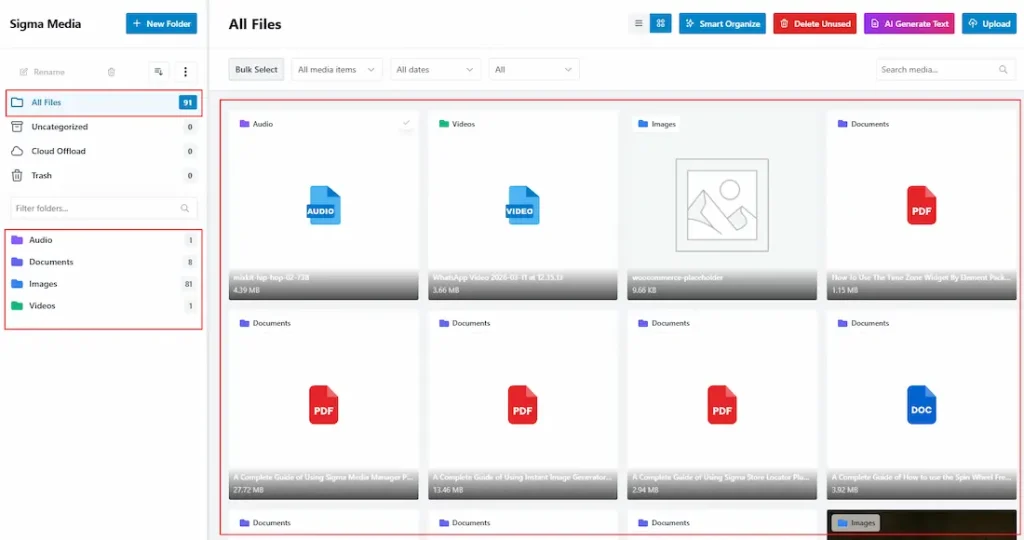This screenshot has height=540, width=1024.
Task: Click the blue VIDEO file icon
Action: tap(522, 206)
